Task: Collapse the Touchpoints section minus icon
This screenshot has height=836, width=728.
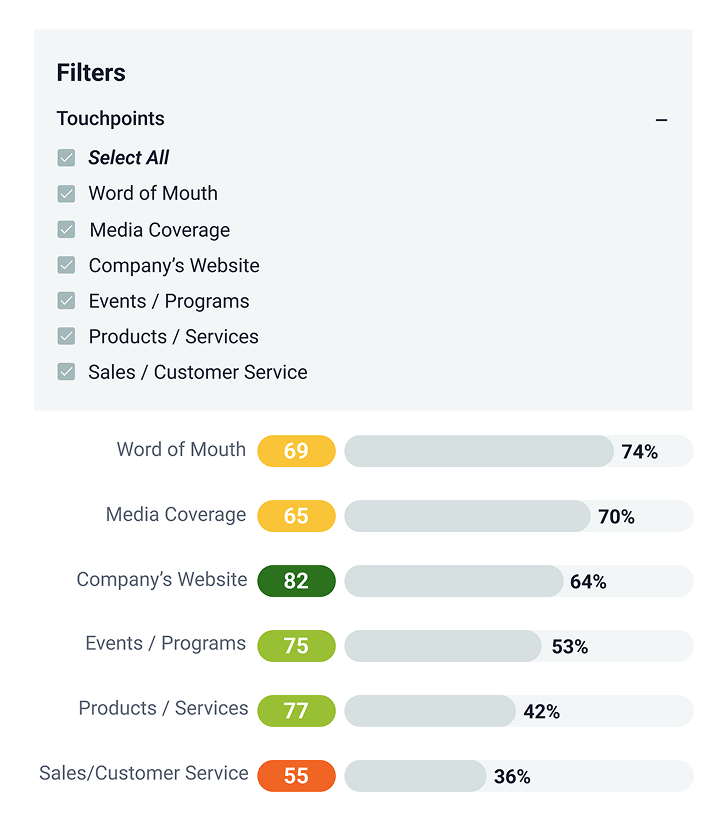Action: [661, 120]
